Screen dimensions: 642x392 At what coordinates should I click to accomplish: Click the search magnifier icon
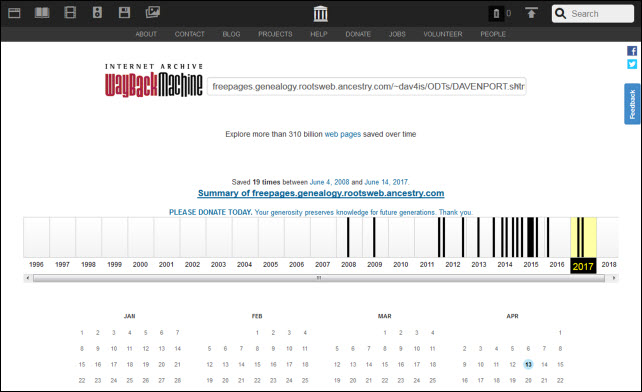(561, 14)
